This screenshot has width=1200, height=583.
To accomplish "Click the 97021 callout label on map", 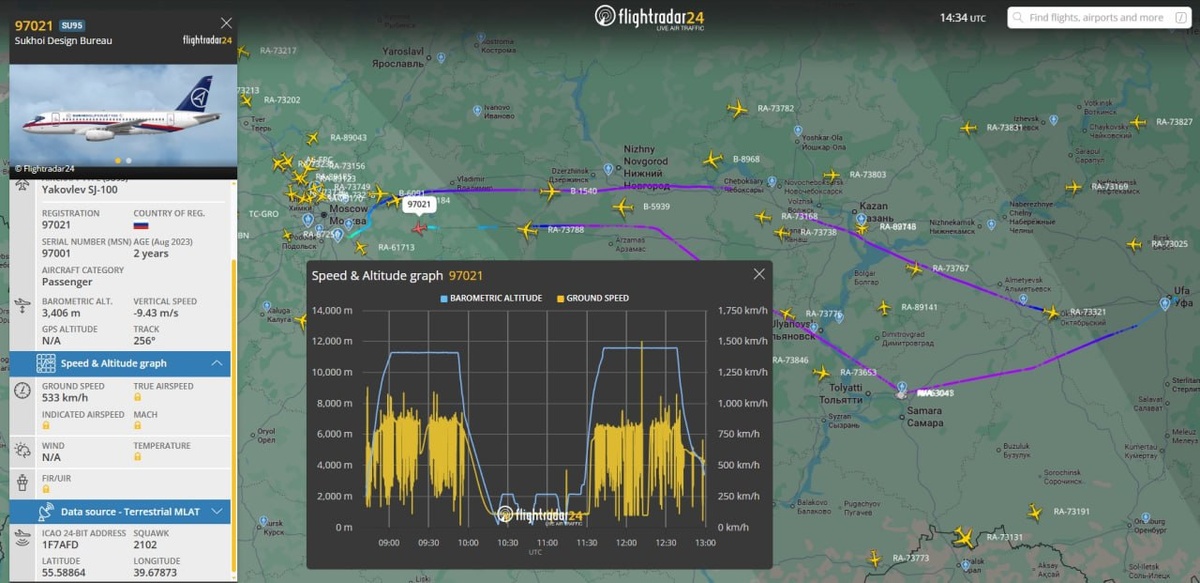I will (419, 205).
